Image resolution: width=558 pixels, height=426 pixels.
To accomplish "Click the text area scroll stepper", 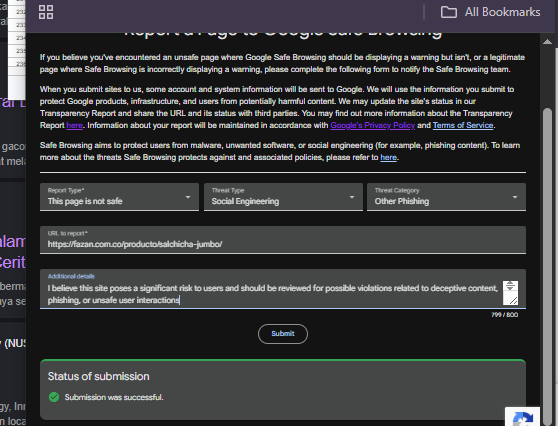I will 510,286.
